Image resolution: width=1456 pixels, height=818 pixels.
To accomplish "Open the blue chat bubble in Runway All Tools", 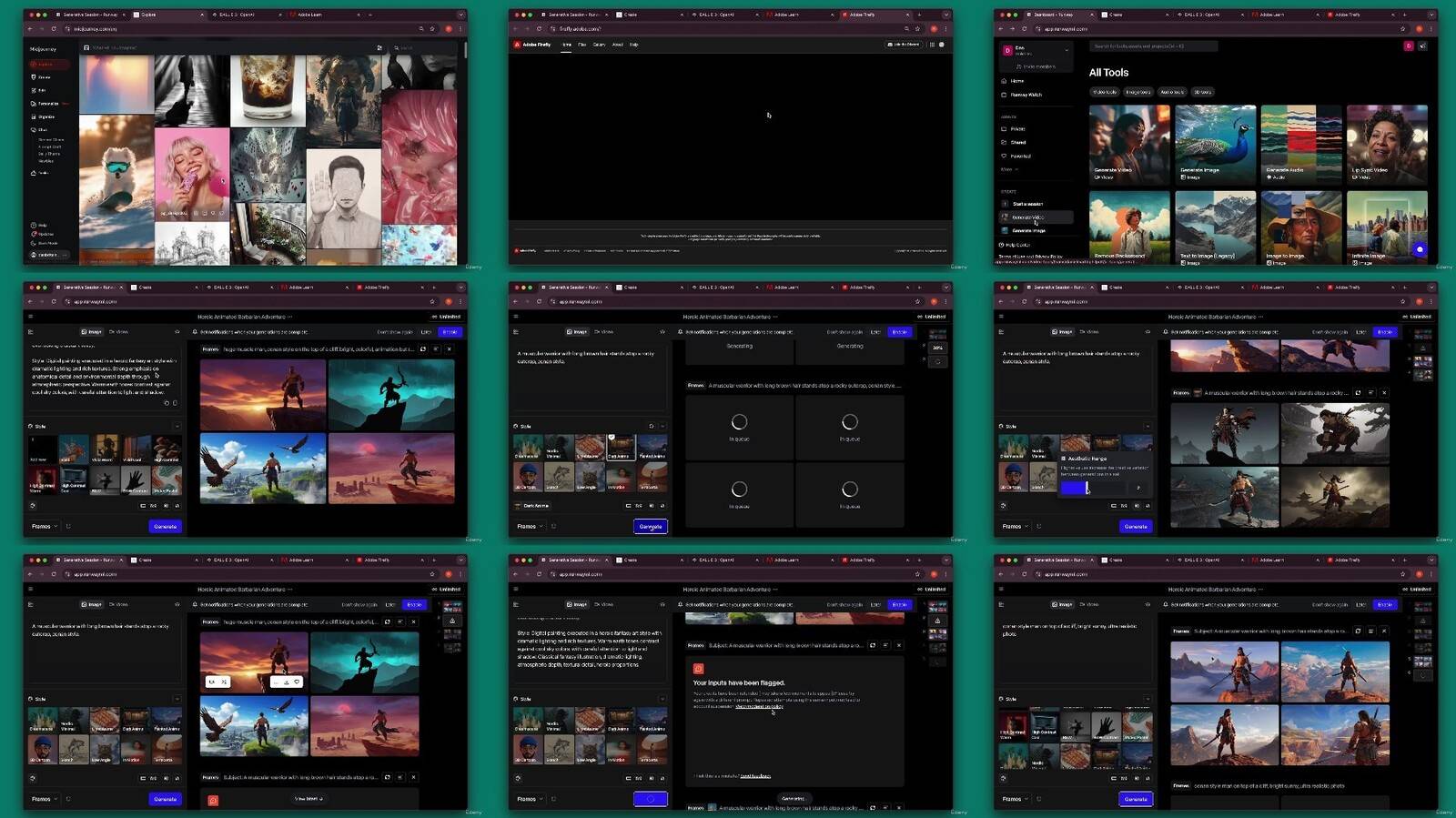I will tap(1420, 248).
